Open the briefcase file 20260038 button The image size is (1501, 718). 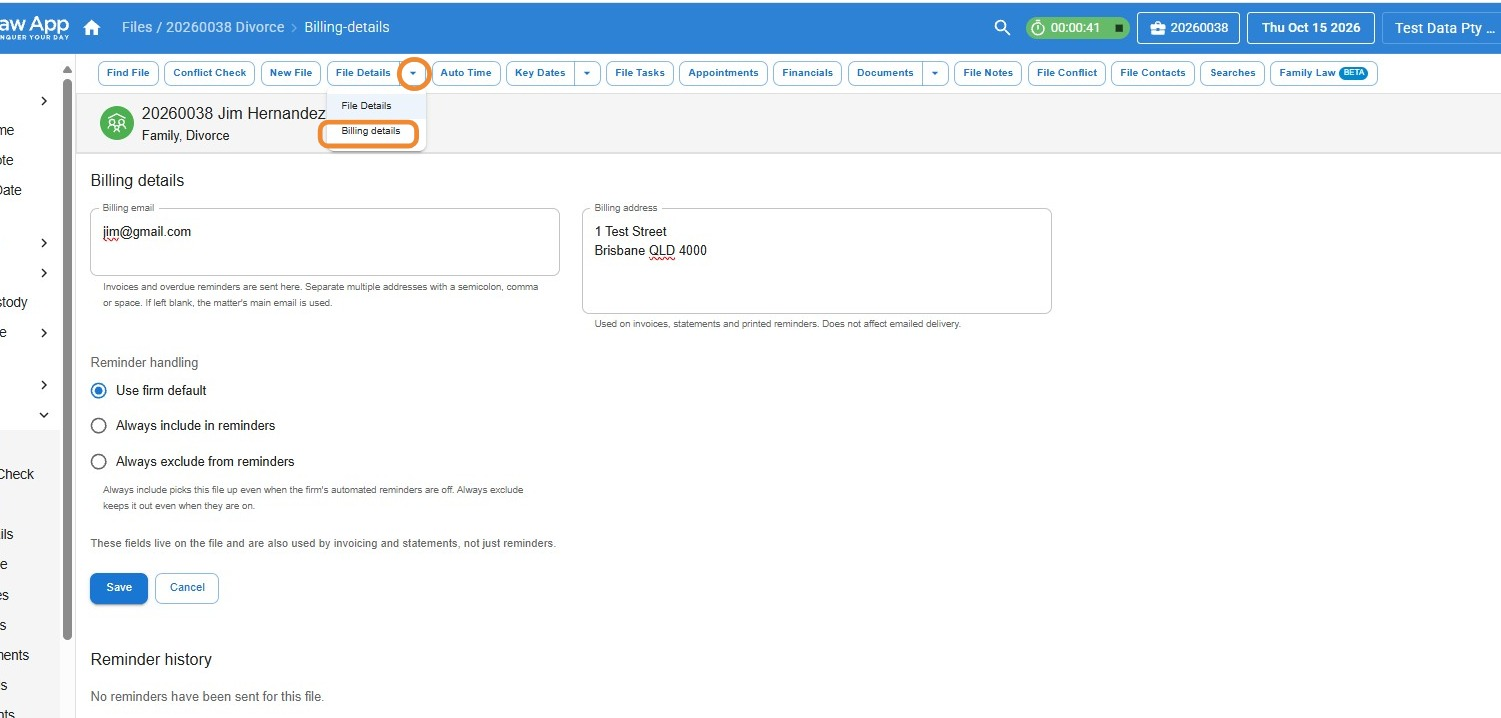[x=1189, y=28]
